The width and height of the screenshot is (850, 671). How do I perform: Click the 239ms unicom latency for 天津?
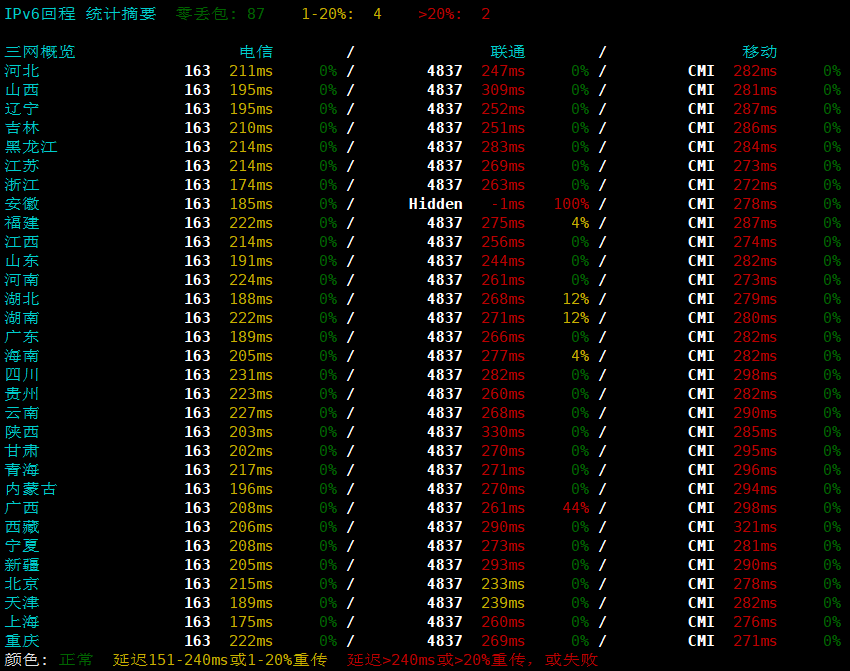tap(503, 602)
